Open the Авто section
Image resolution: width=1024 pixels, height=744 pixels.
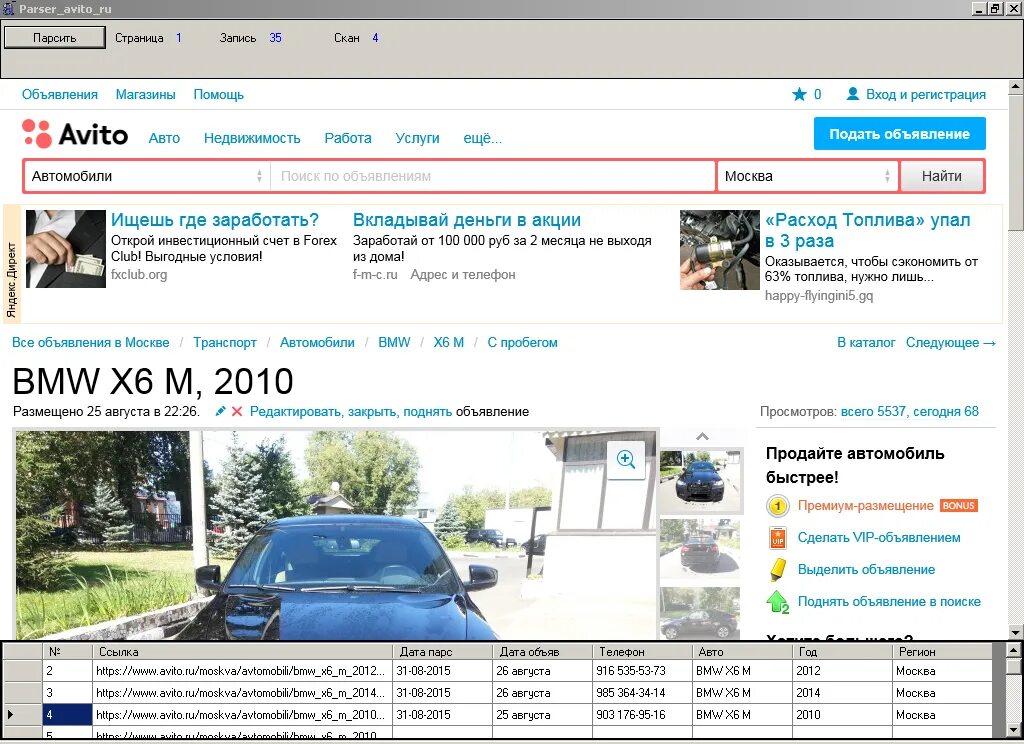click(x=164, y=138)
